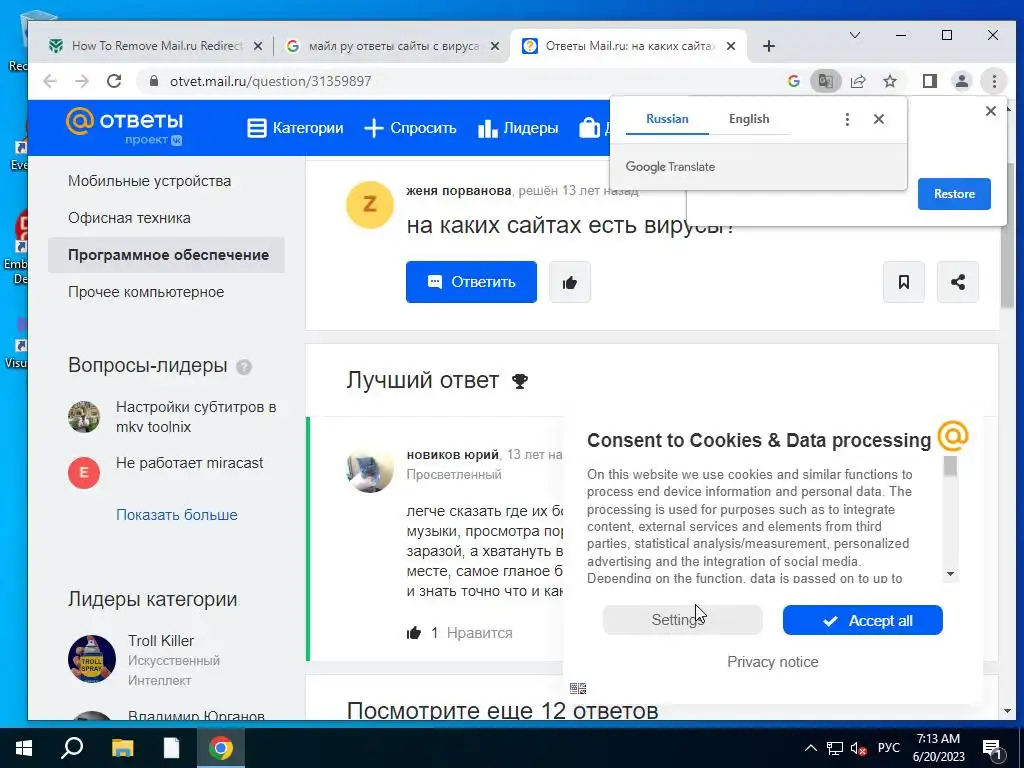Open Прочее компьютерное category
This screenshot has height=768, width=1024.
pos(146,292)
